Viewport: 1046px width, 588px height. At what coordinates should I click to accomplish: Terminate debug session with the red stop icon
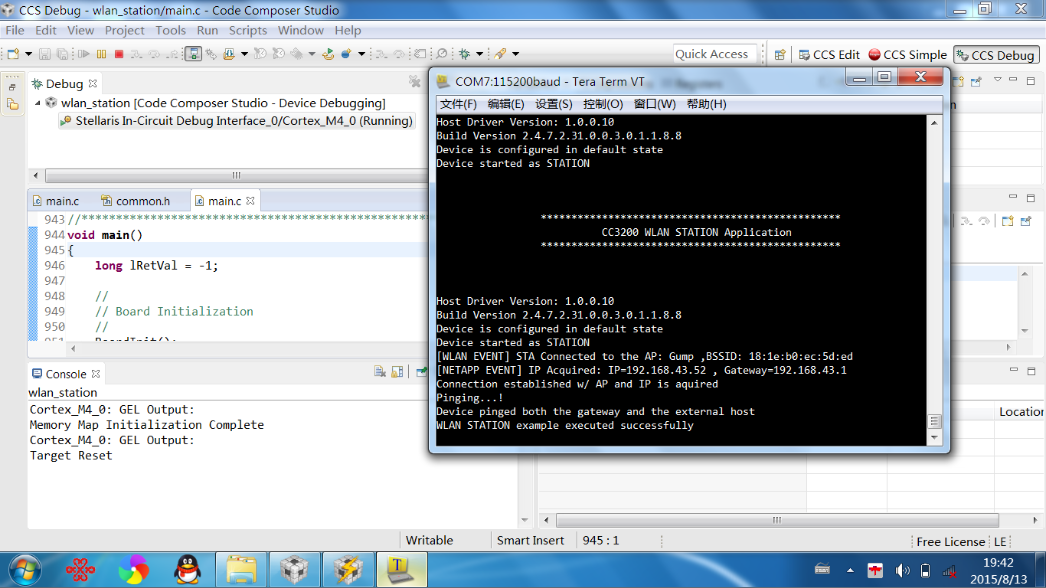pos(119,53)
